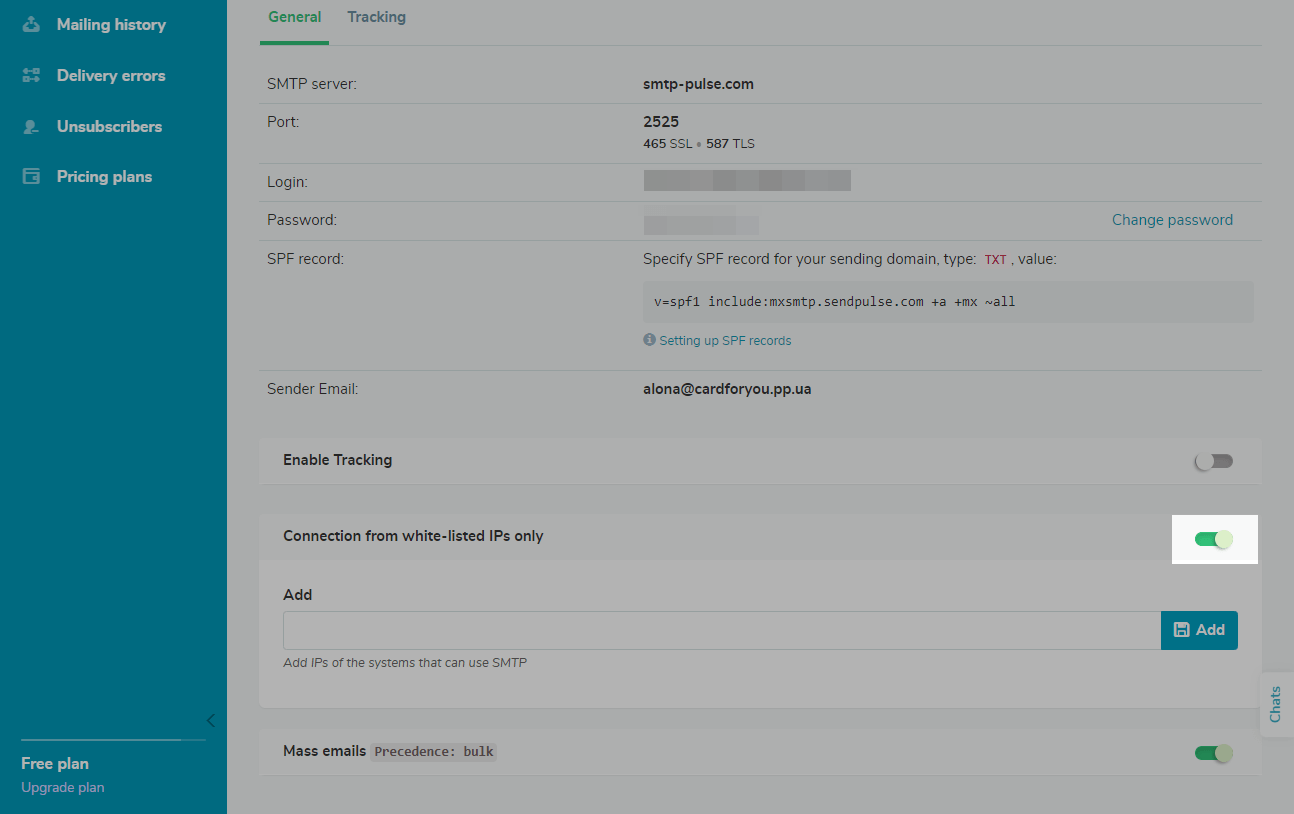Click the sender email alona@cardforyou.pp.ua
This screenshot has width=1294, height=814.
click(727, 389)
